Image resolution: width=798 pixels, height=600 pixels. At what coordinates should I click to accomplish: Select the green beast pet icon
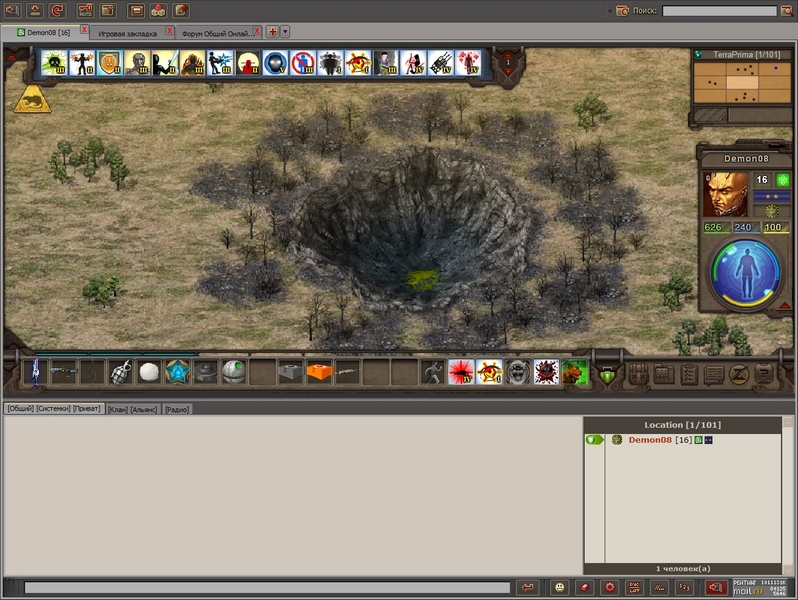[x=575, y=373]
